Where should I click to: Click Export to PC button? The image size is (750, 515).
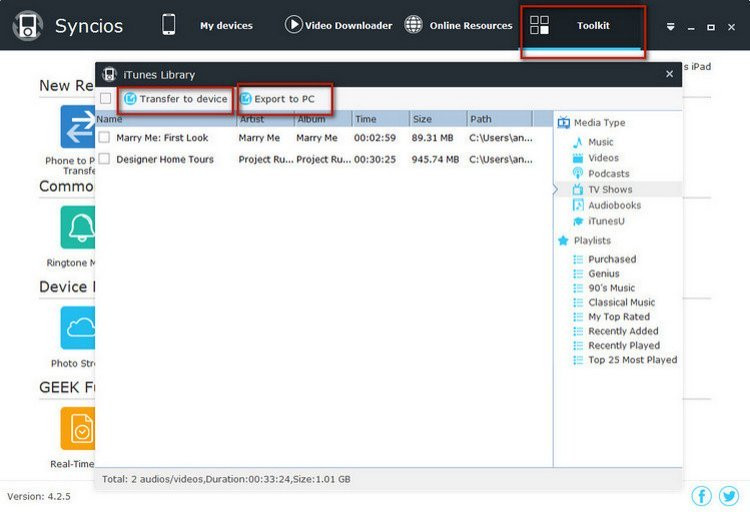277,99
